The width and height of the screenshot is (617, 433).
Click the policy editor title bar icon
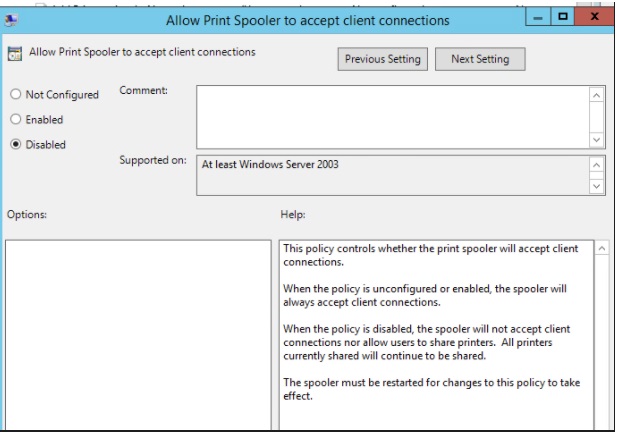tap(11, 20)
